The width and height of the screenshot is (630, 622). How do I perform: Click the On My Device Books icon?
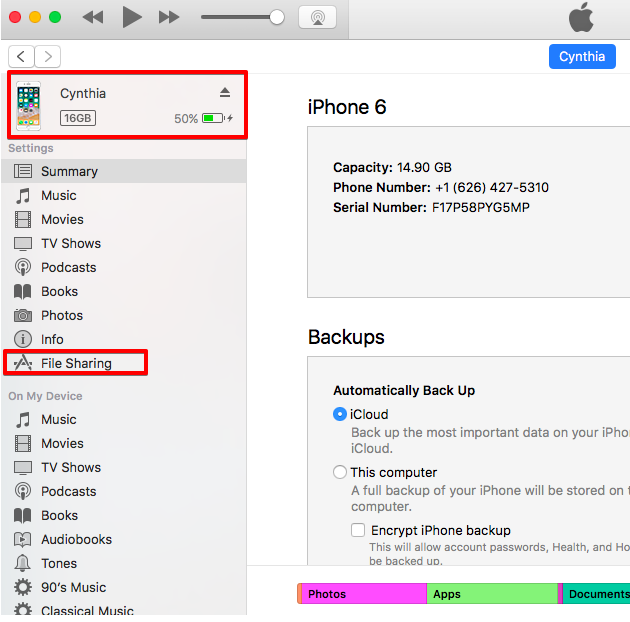tap(22, 516)
